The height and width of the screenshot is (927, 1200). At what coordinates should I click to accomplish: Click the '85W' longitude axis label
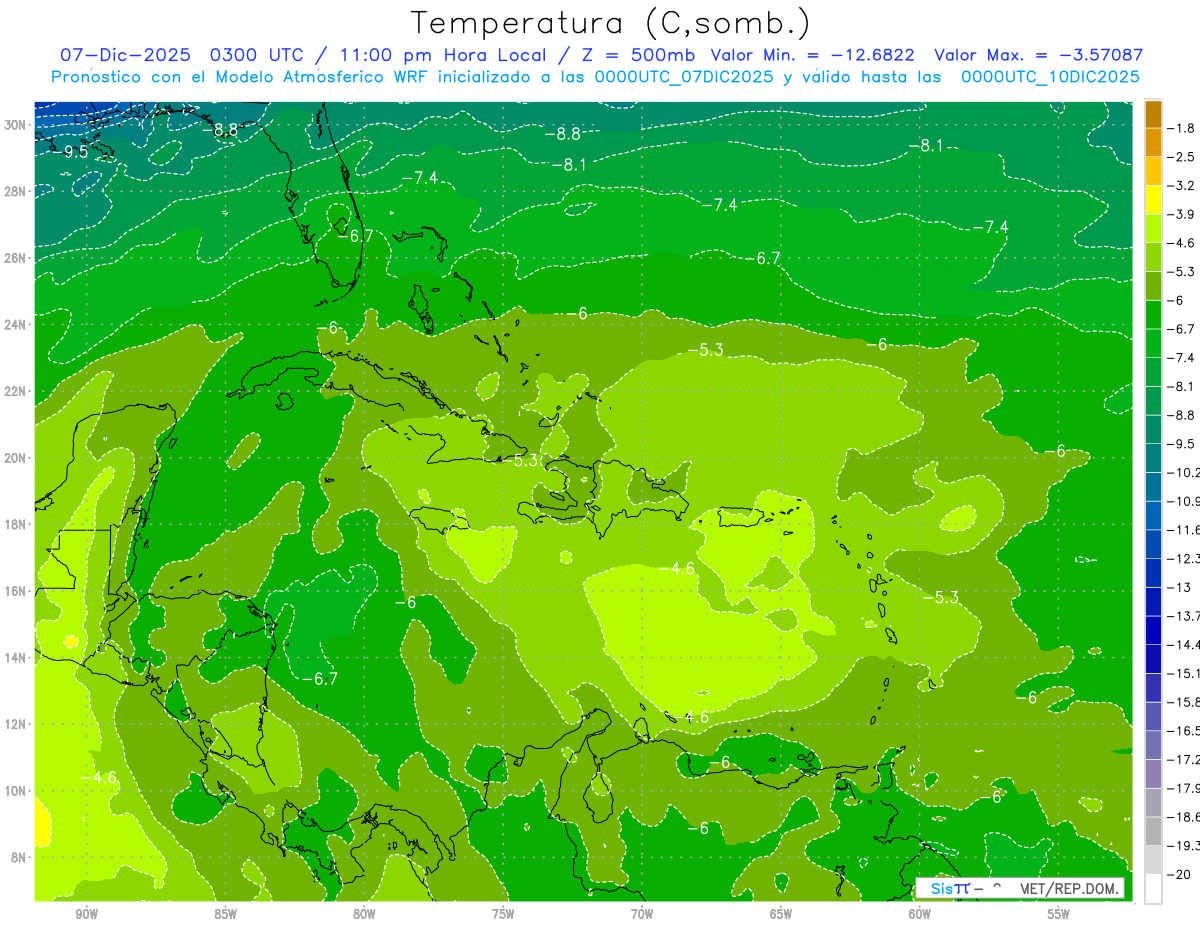coord(225,914)
